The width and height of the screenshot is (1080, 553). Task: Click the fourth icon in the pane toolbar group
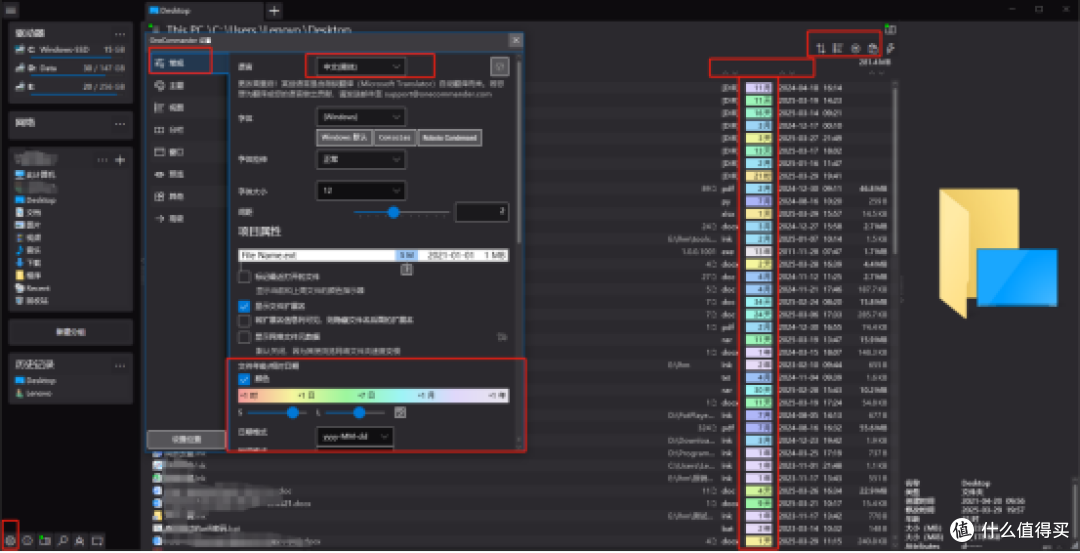click(x=873, y=48)
